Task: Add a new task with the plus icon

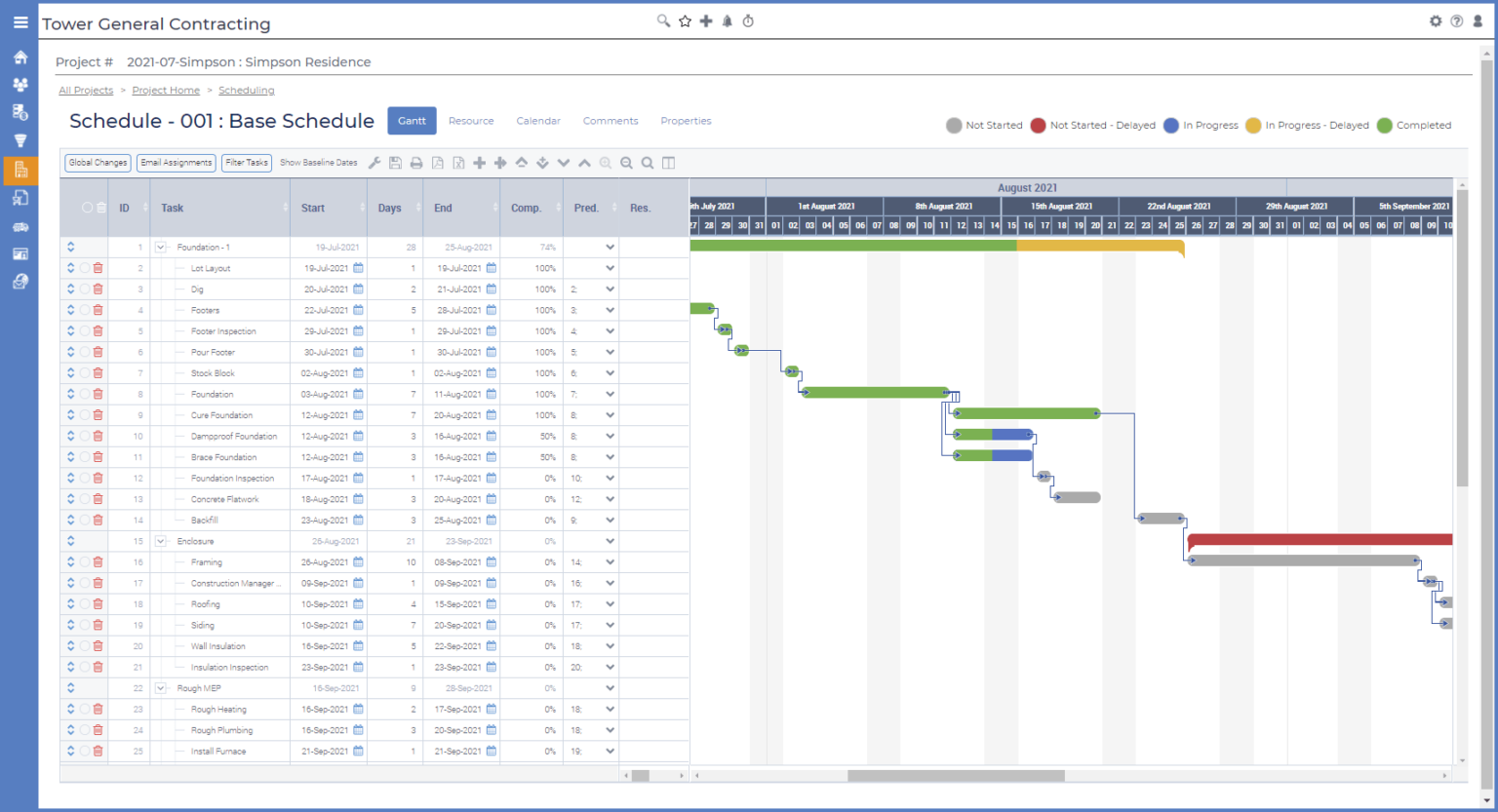Action: [479, 163]
